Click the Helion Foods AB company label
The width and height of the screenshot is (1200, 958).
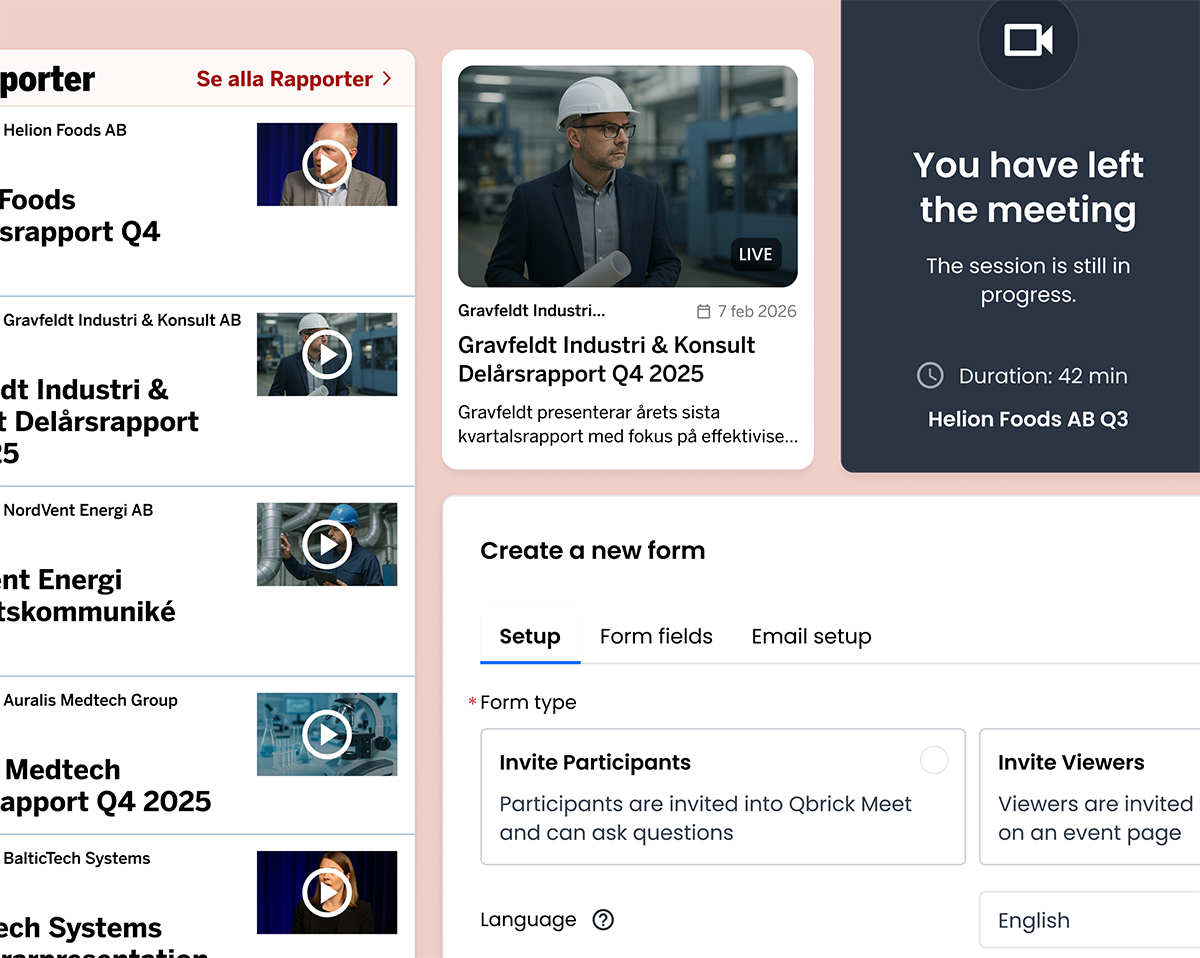click(x=65, y=130)
